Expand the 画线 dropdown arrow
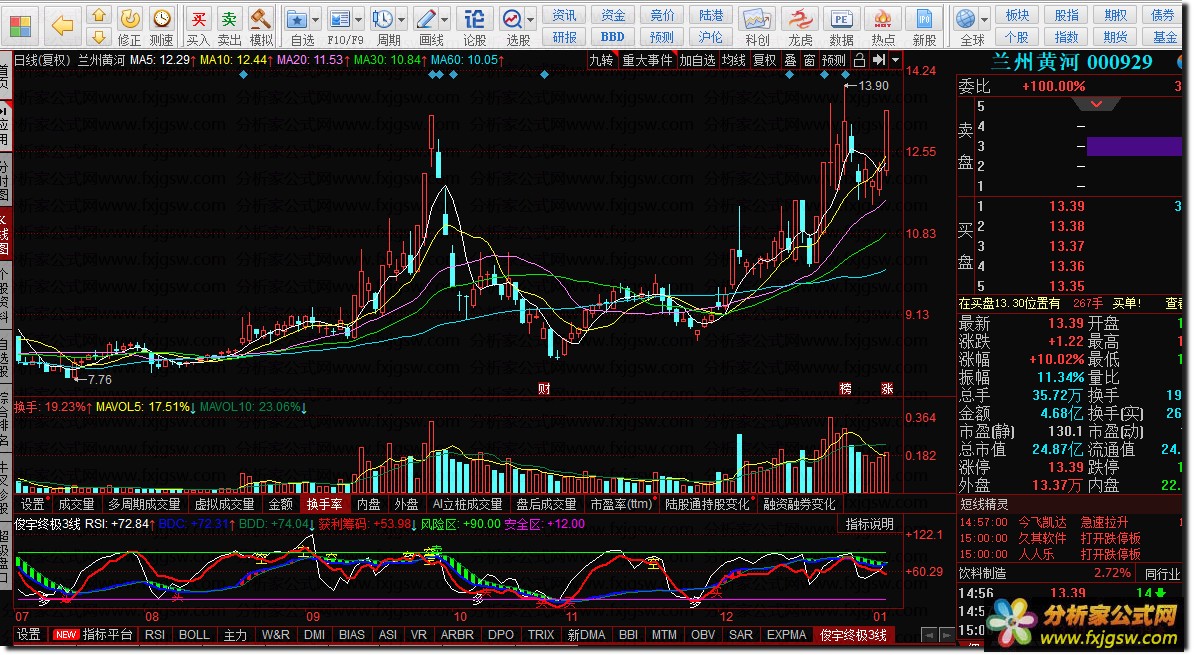Screen dimensions: 1194x655 point(445,21)
